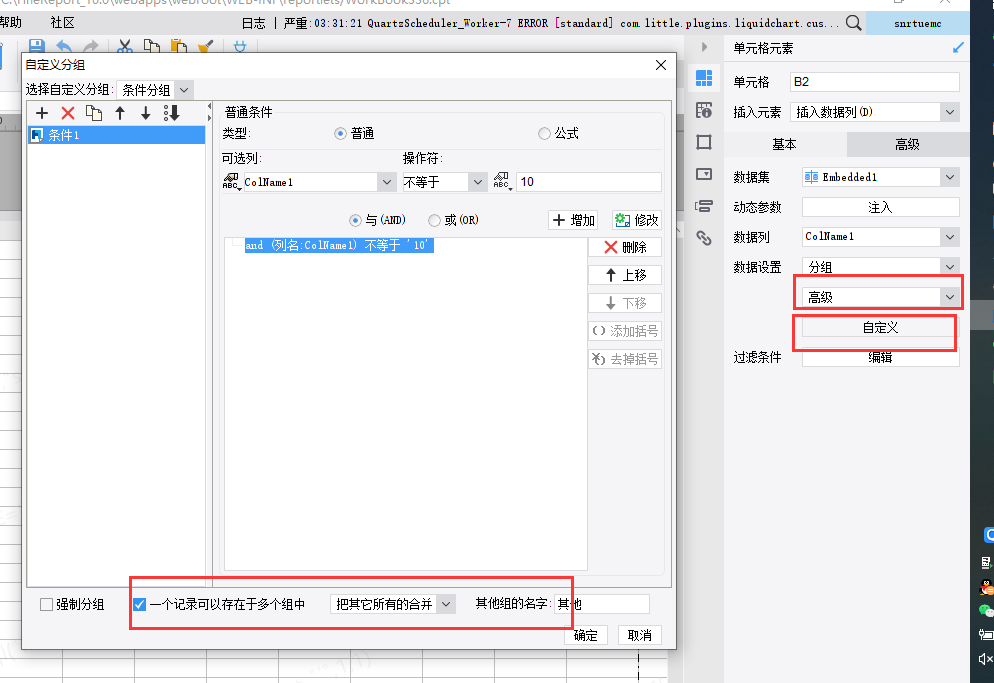Uncheck 一个记录可以存在于多个组中 checkbox
This screenshot has width=994, height=683.
139,604
